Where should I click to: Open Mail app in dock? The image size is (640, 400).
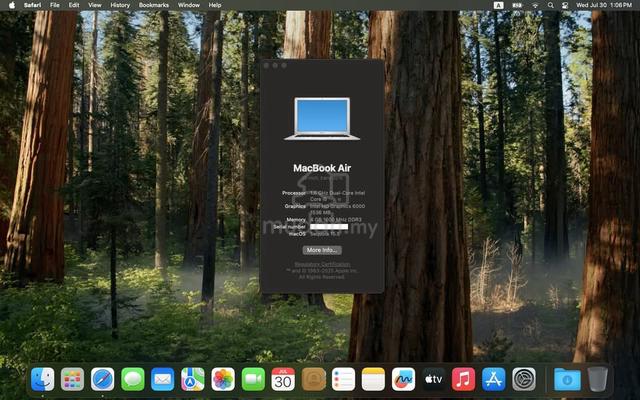162,379
